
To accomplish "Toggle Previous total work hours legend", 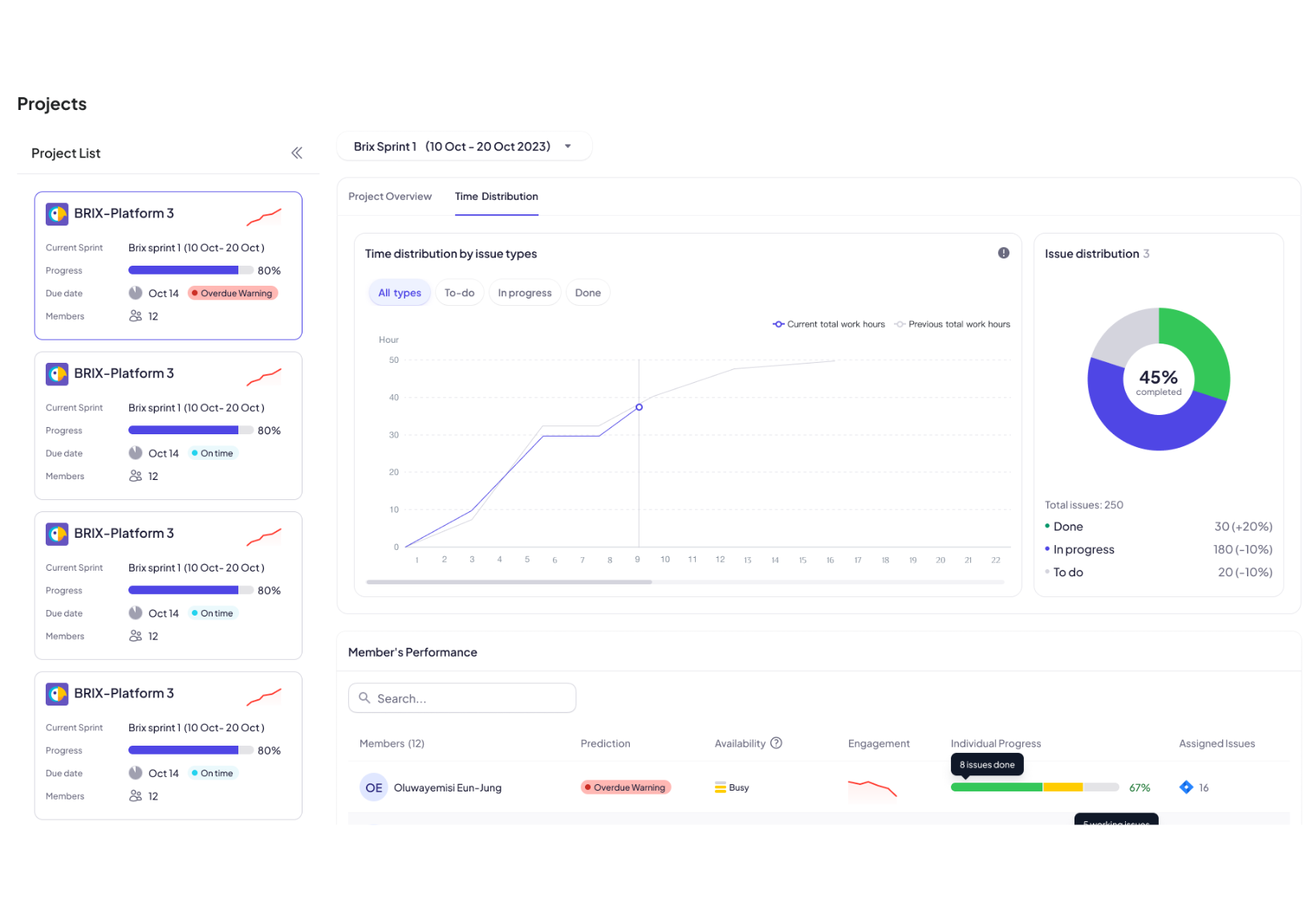I will 952,324.
